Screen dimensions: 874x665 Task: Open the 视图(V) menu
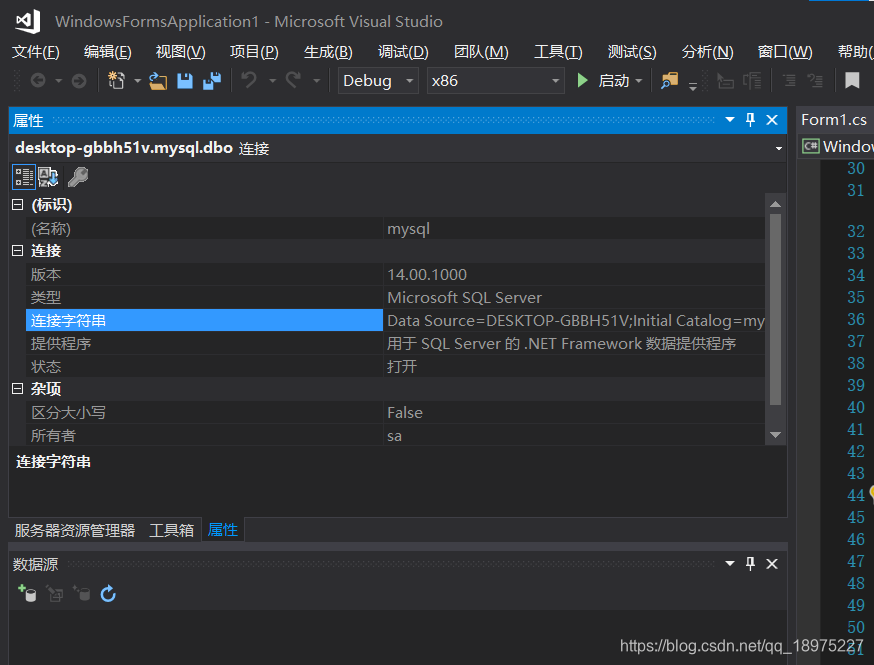point(181,52)
